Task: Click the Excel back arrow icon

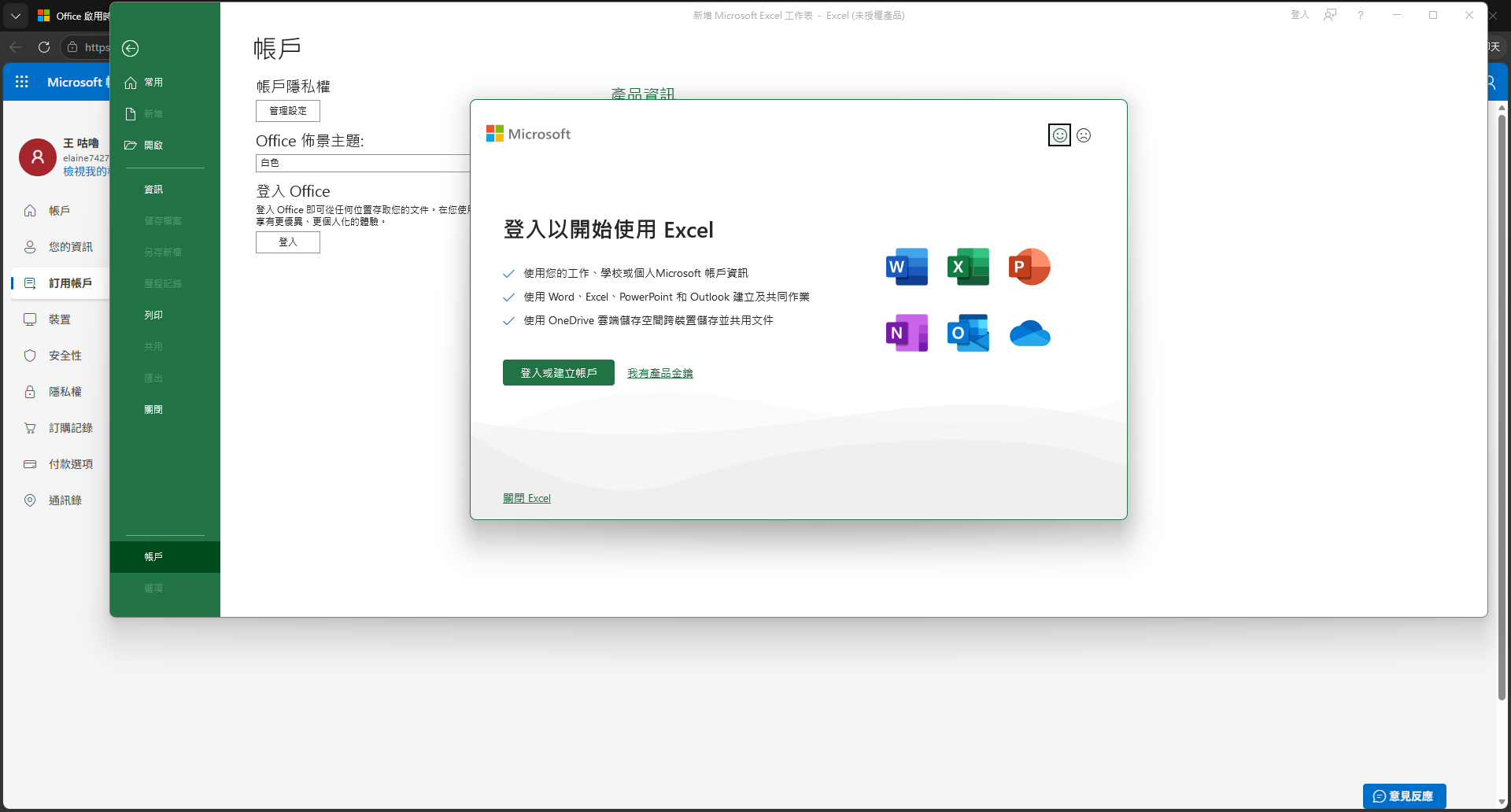Action: pos(131,48)
